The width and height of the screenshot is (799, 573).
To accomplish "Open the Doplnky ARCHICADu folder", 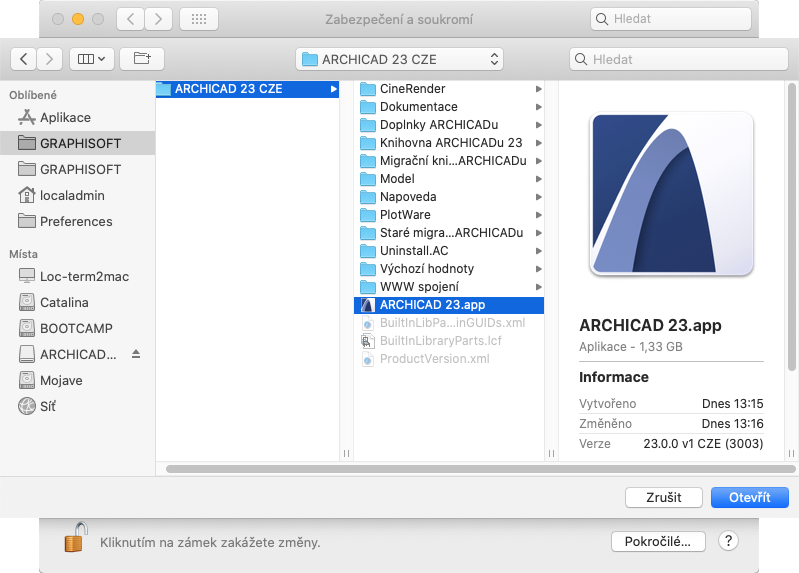I will pyautogui.click(x=449, y=125).
